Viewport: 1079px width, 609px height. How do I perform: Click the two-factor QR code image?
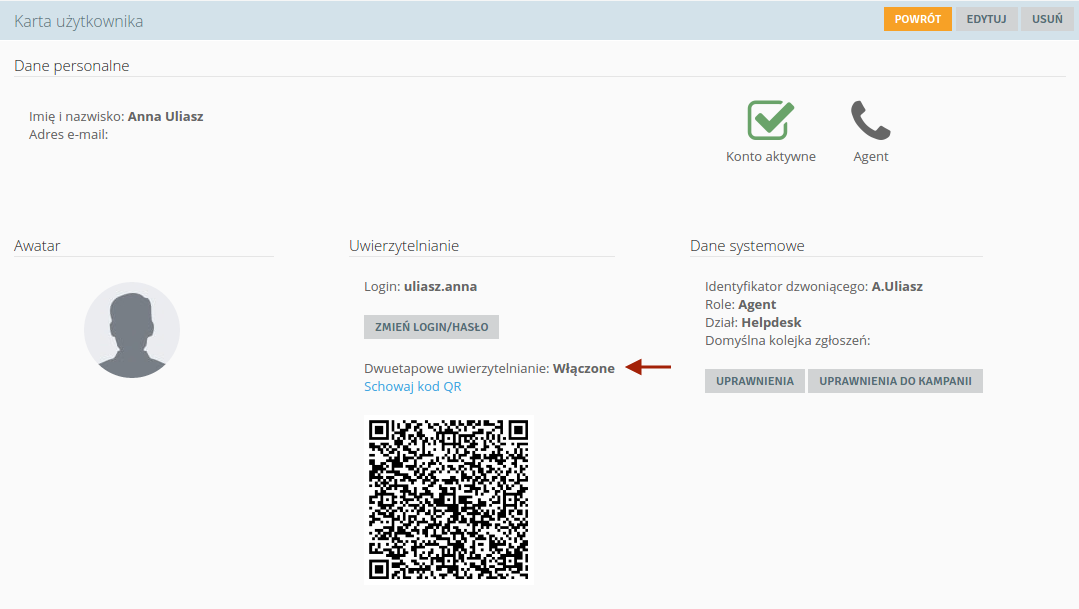[x=449, y=500]
